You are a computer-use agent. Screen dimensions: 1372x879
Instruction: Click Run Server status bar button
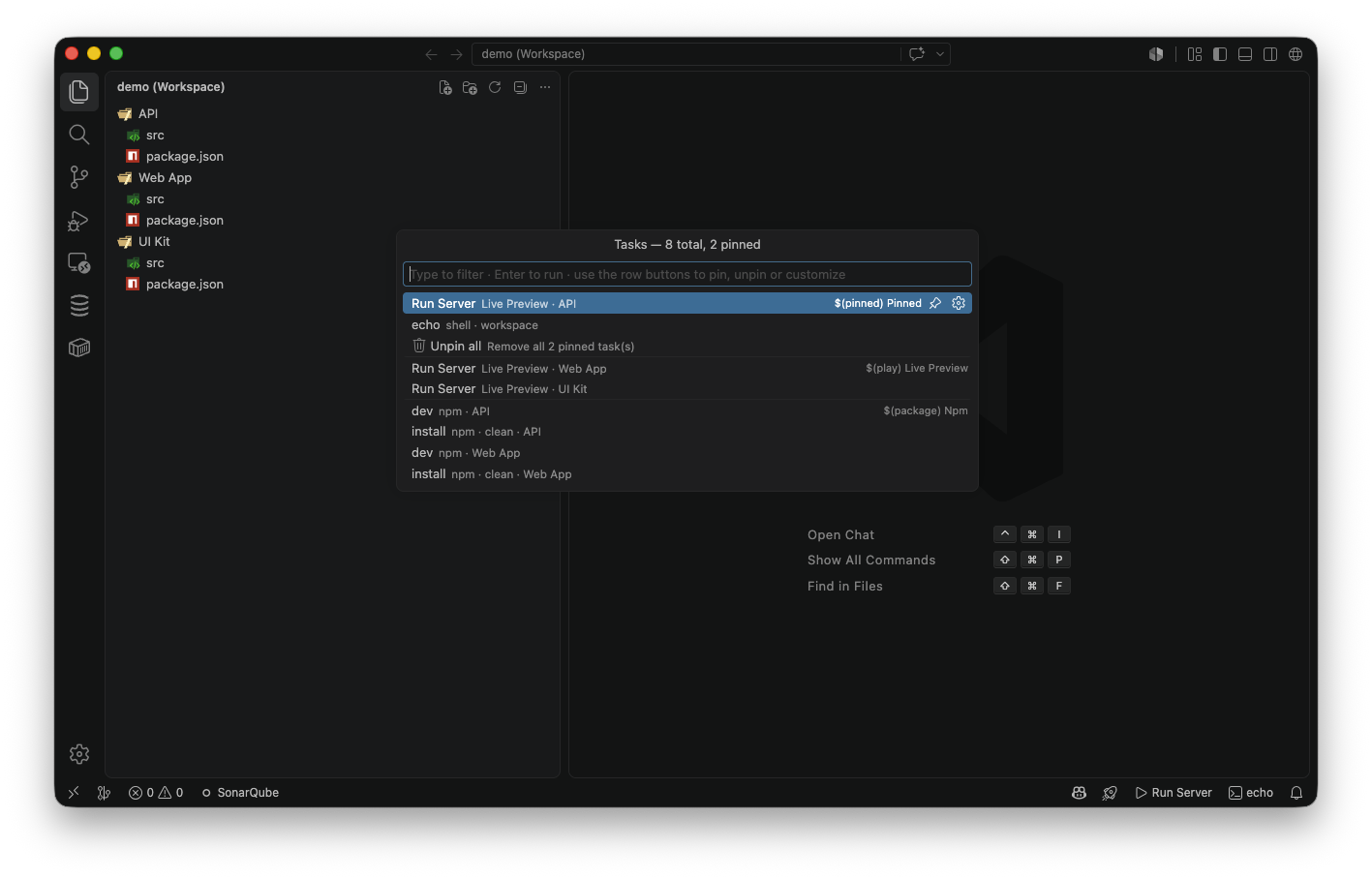pos(1174,793)
